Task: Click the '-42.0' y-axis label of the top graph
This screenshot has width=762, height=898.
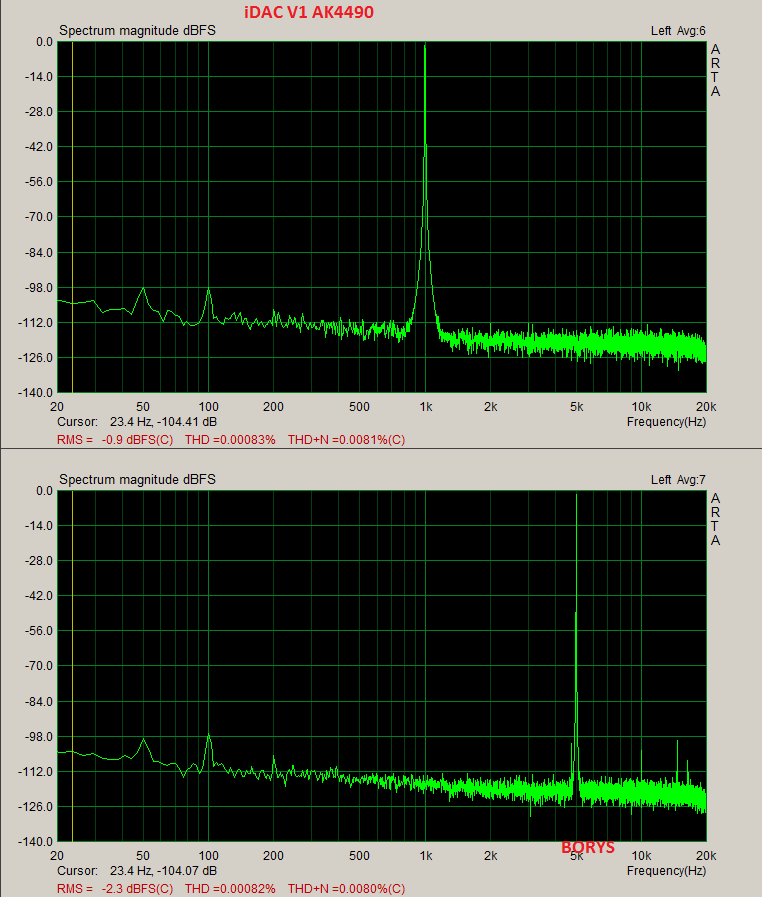Action: pyautogui.click(x=38, y=147)
